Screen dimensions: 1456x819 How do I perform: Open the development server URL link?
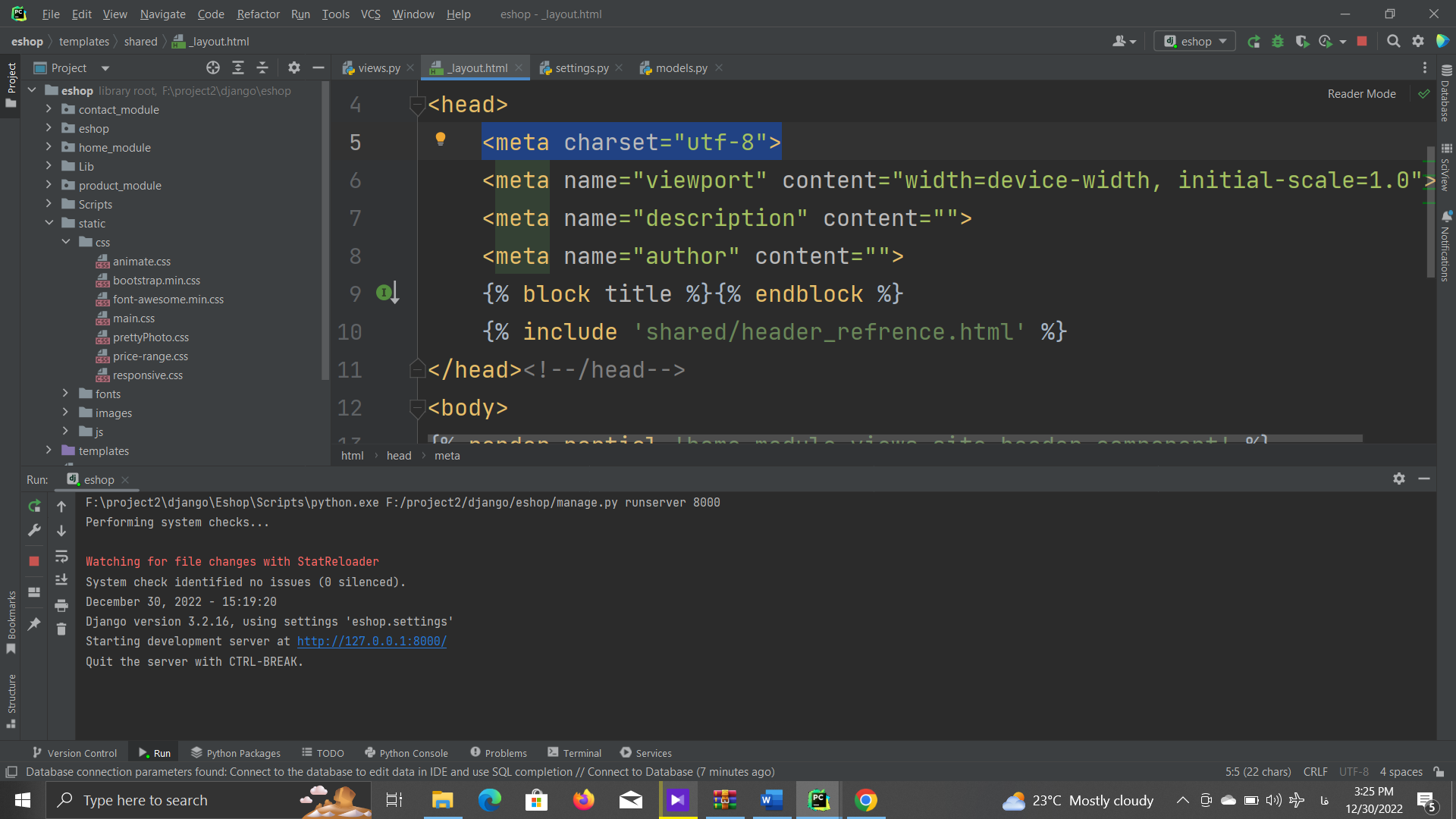(371, 641)
